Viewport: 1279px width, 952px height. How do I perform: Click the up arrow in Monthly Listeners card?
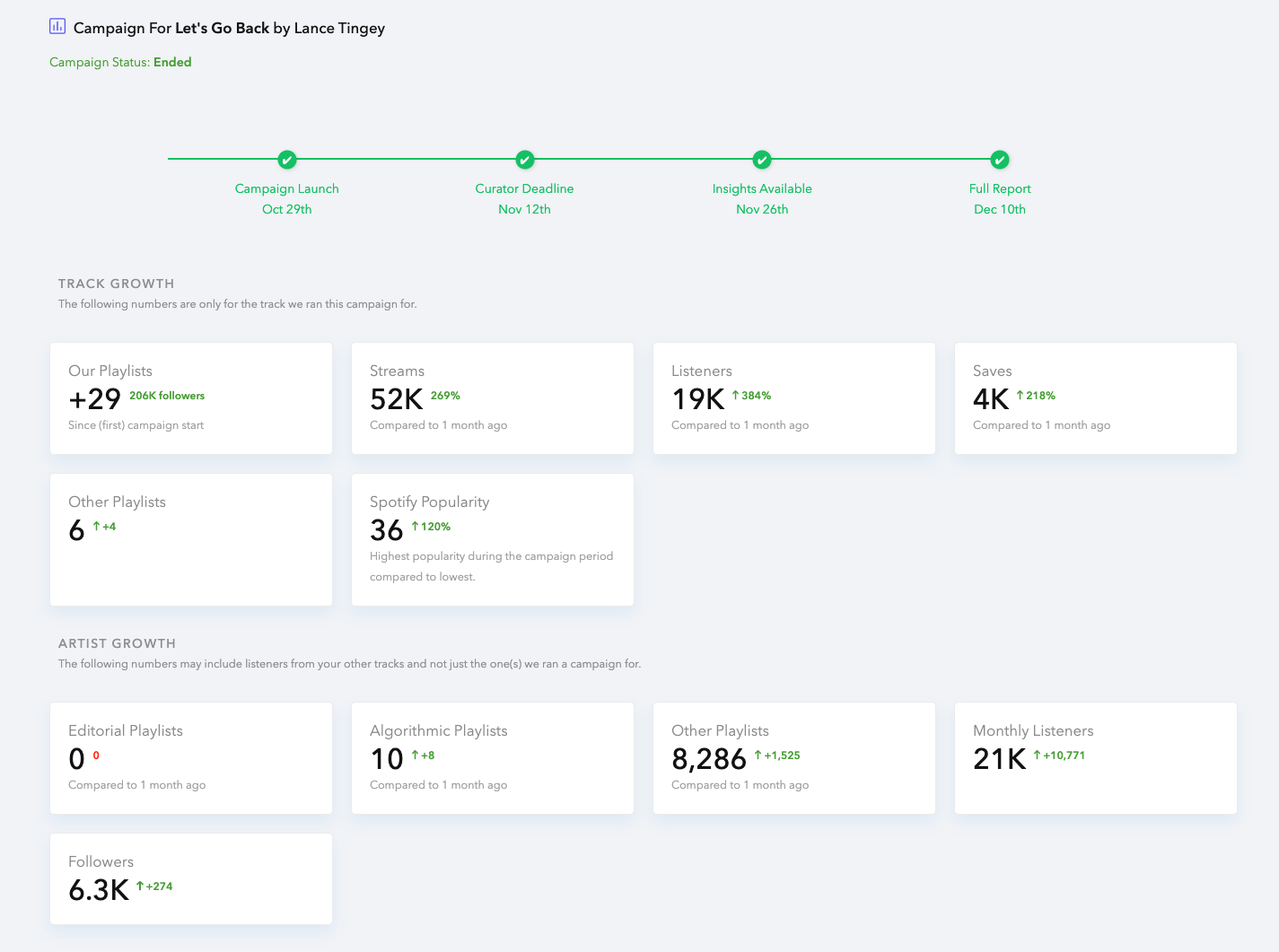(x=1037, y=755)
